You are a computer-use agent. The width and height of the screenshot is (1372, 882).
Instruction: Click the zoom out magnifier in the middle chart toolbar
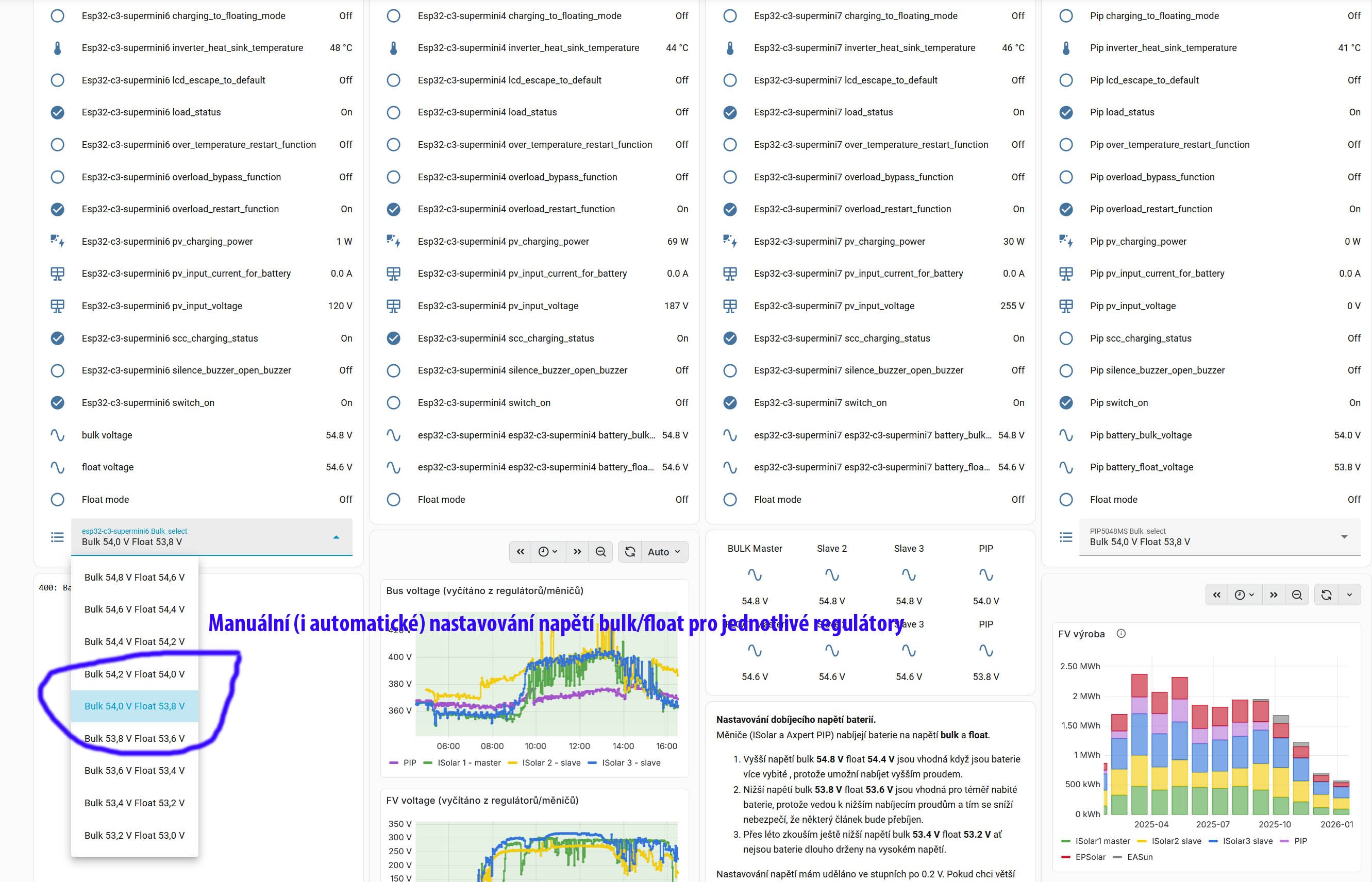click(600, 552)
